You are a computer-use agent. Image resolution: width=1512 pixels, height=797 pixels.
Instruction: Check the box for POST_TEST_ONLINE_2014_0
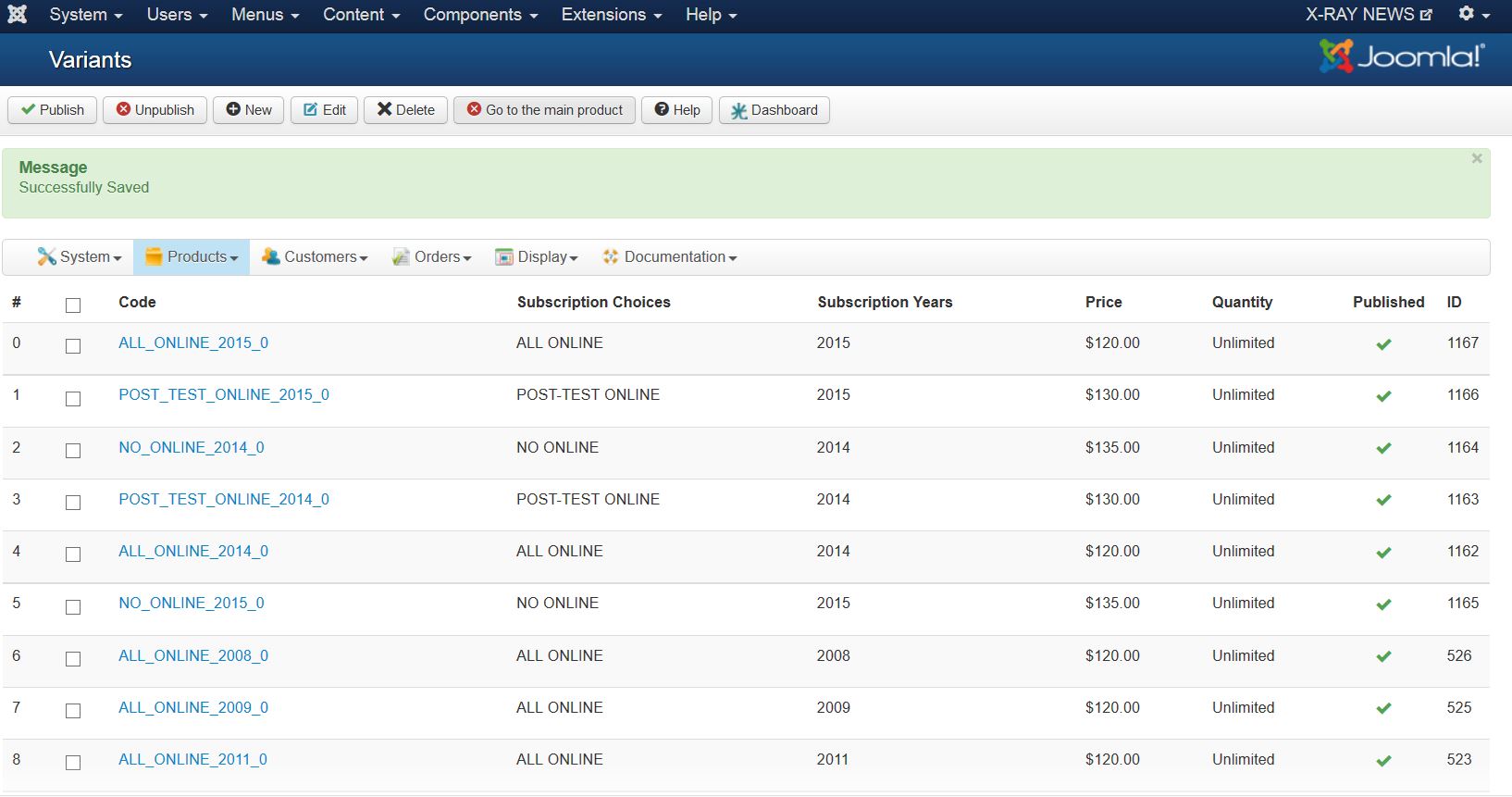coord(73,503)
